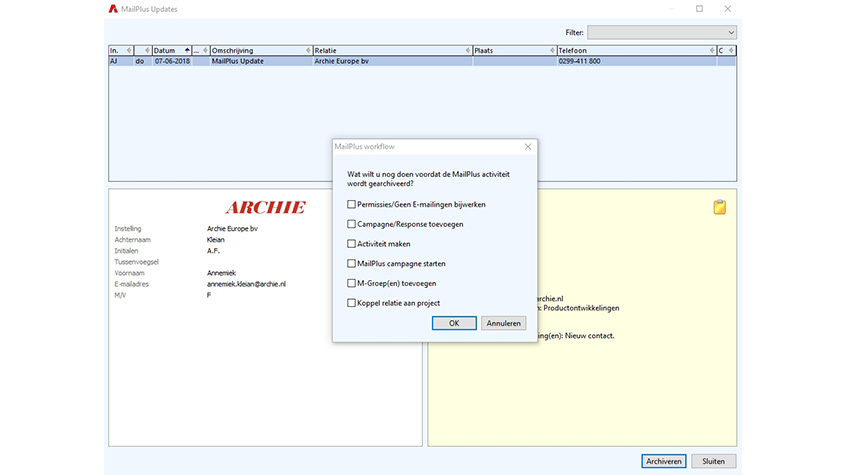Close the MailPlus Updates window
The height and width of the screenshot is (475, 845).
(x=728, y=9)
